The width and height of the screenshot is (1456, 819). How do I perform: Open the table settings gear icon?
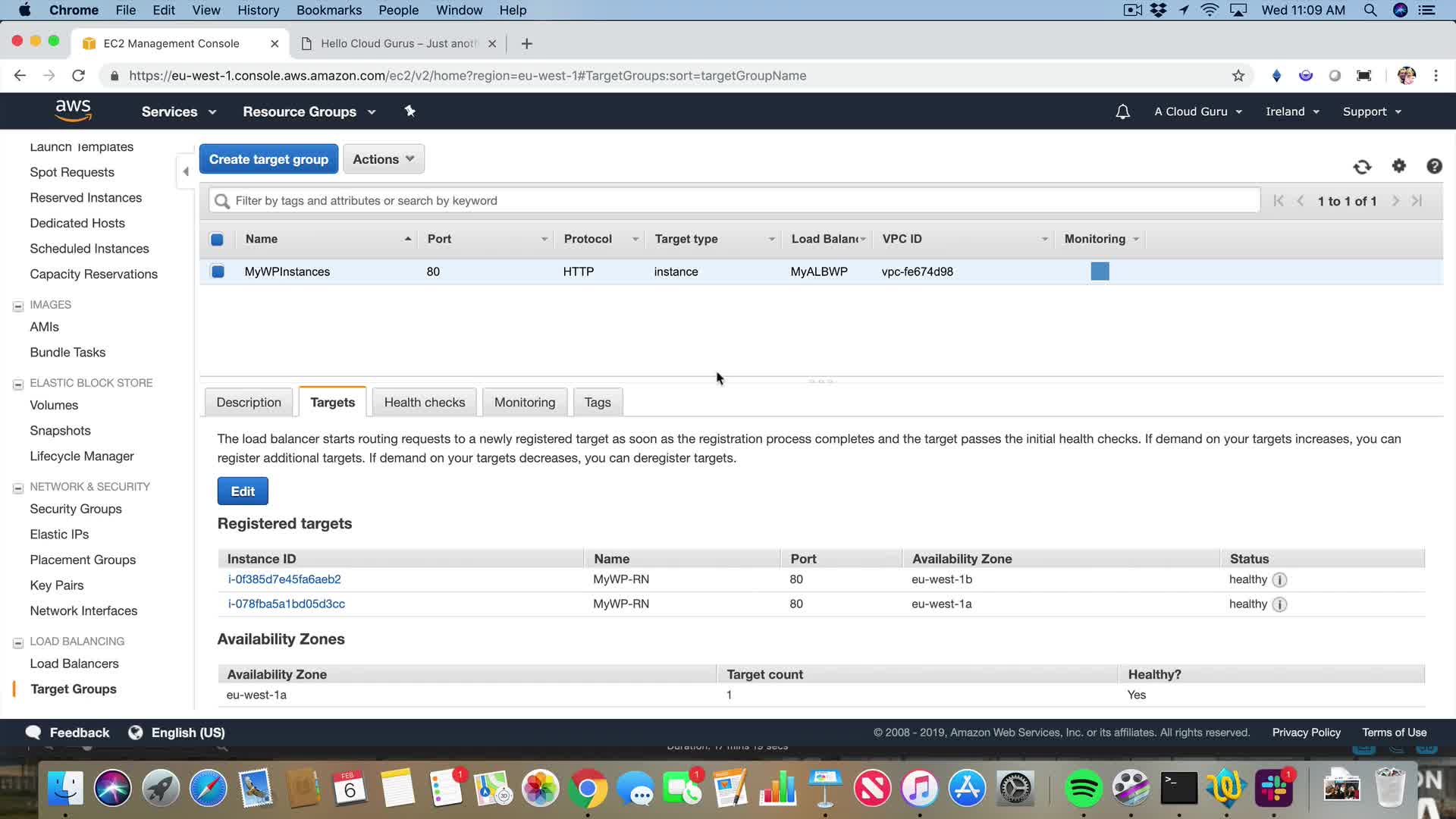coord(1398,166)
